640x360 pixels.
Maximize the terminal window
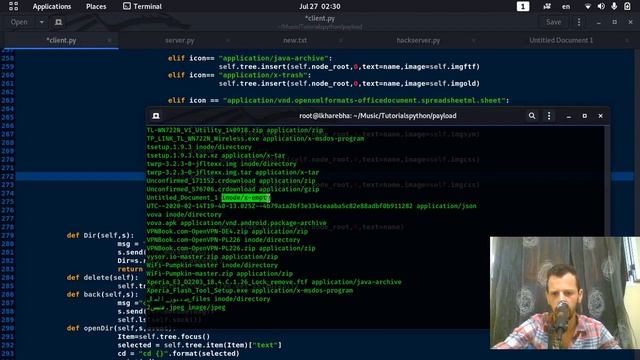[584, 116]
